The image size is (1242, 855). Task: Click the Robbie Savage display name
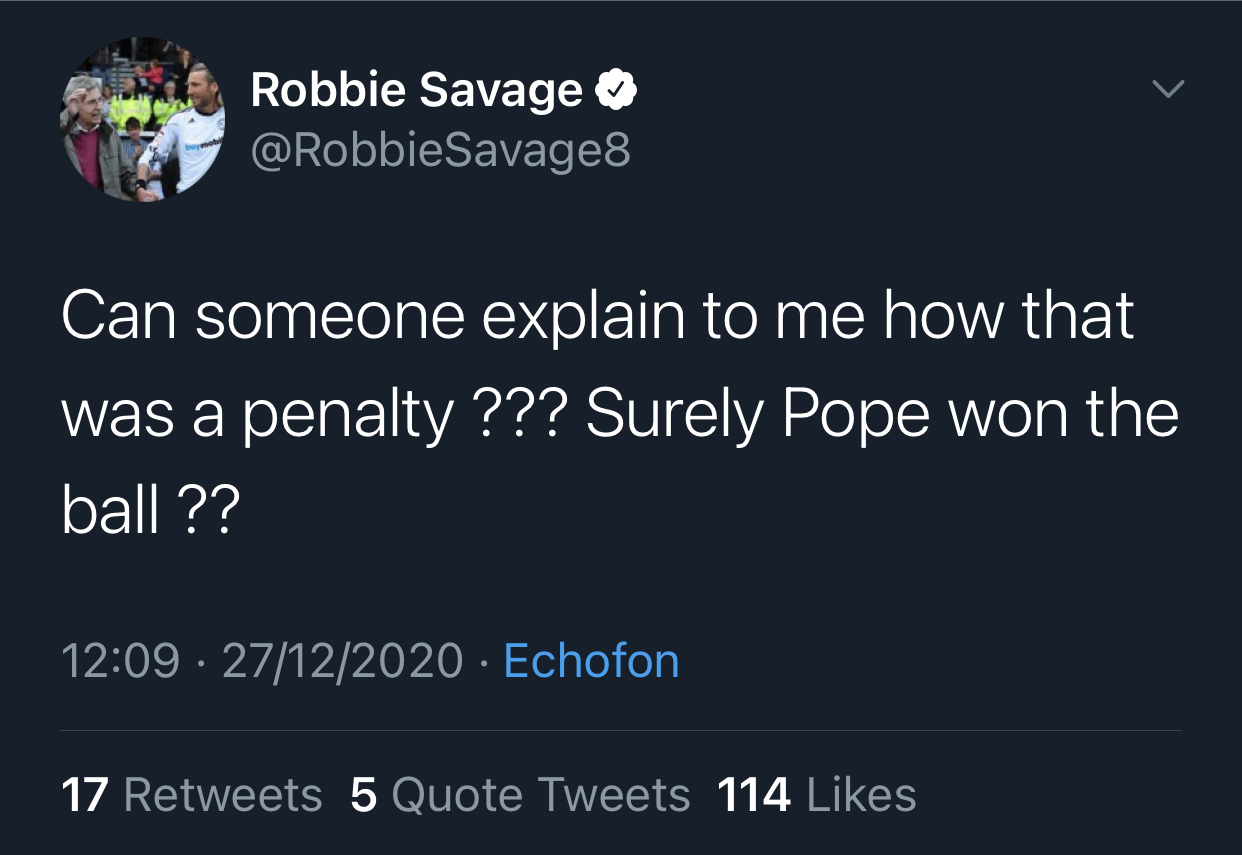pyautogui.click(x=416, y=90)
